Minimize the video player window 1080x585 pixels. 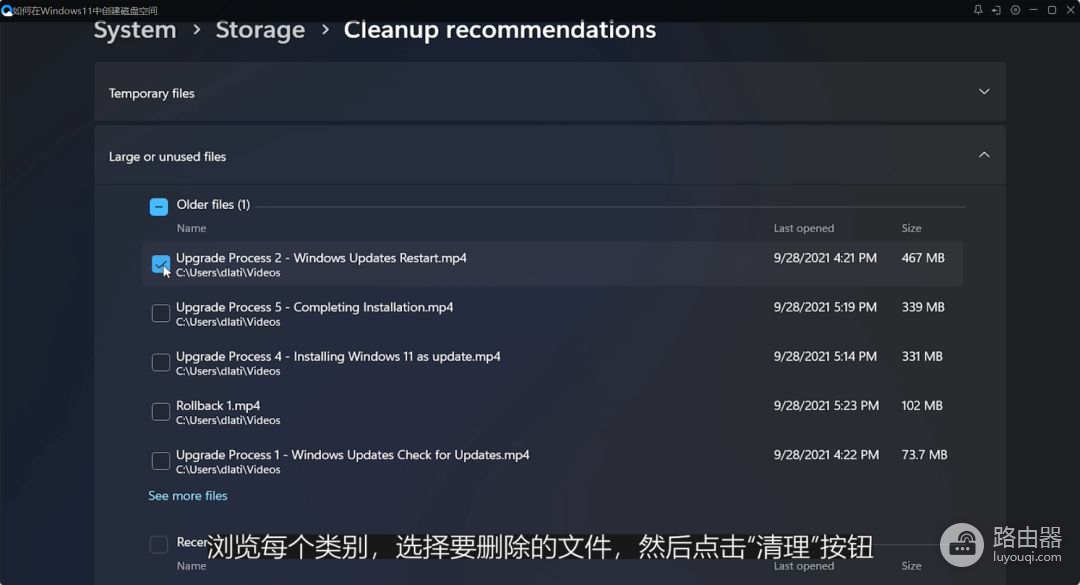(x=1034, y=10)
